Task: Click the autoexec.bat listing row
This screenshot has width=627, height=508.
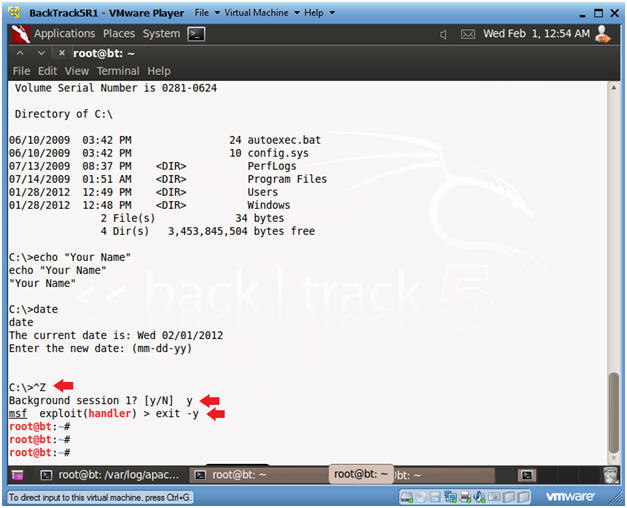Action: point(165,140)
